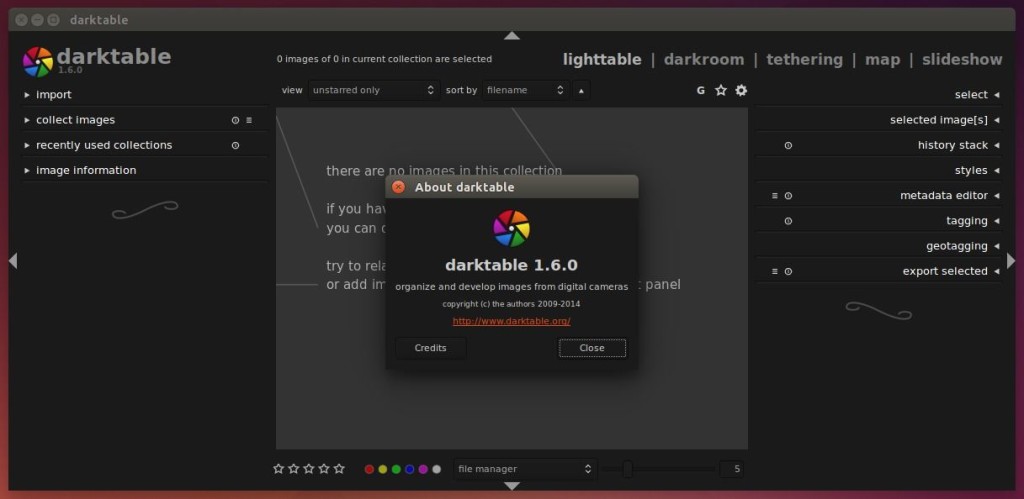Viewport: 1024px width, 499px height.
Task: Set rating to two stars
Action: point(294,468)
